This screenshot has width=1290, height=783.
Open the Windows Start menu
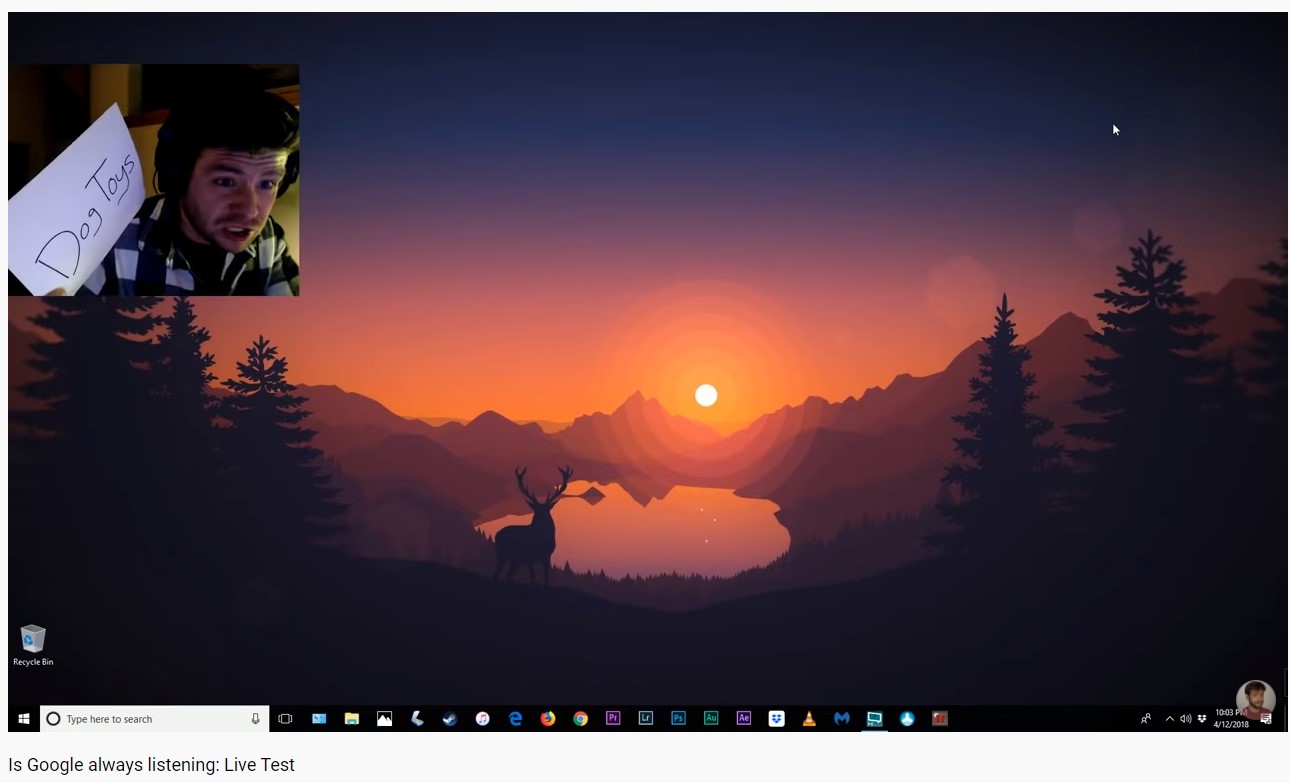click(x=24, y=719)
